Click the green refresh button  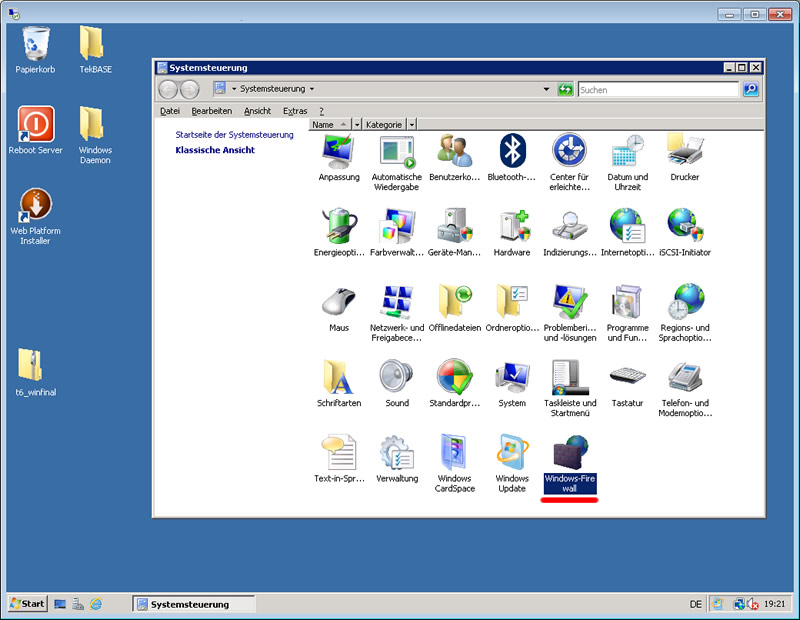click(565, 89)
